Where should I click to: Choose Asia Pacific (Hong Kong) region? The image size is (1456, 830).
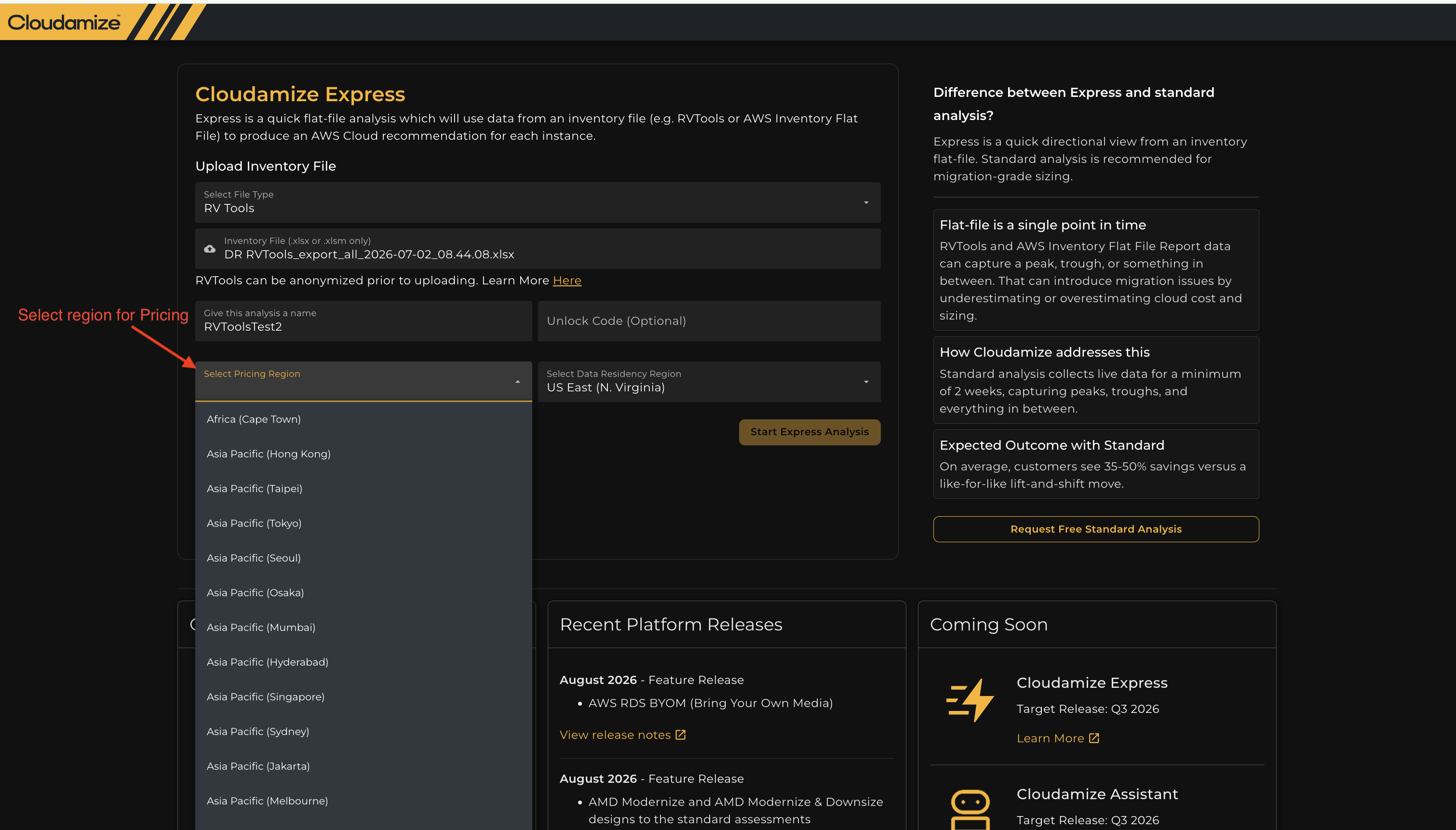(364, 454)
